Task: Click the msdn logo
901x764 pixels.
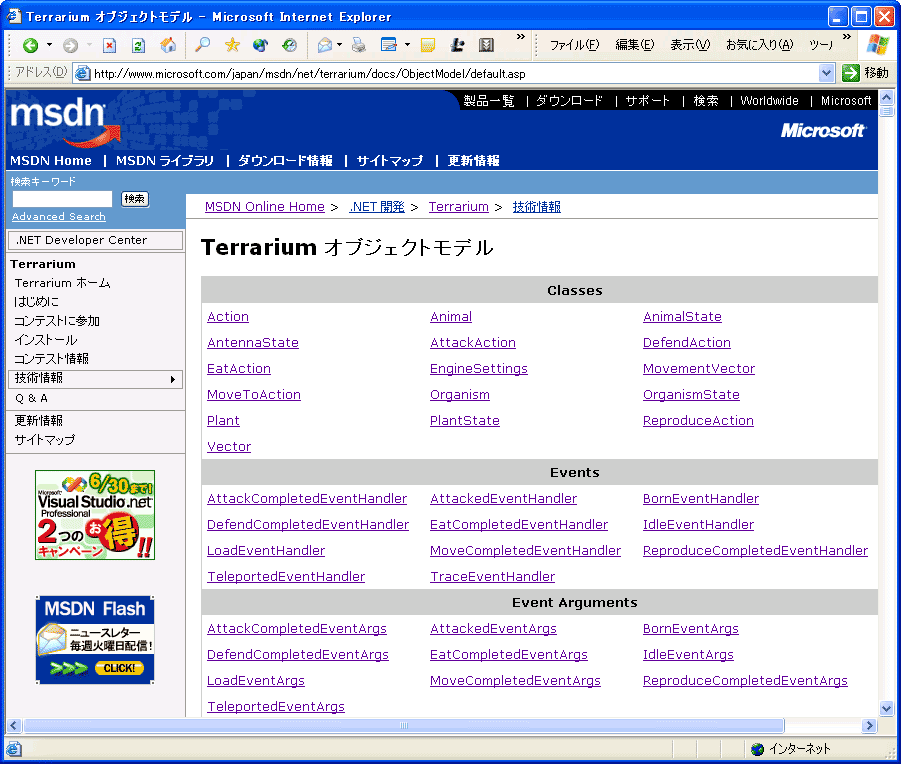Action: pyautogui.click(x=66, y=121)
